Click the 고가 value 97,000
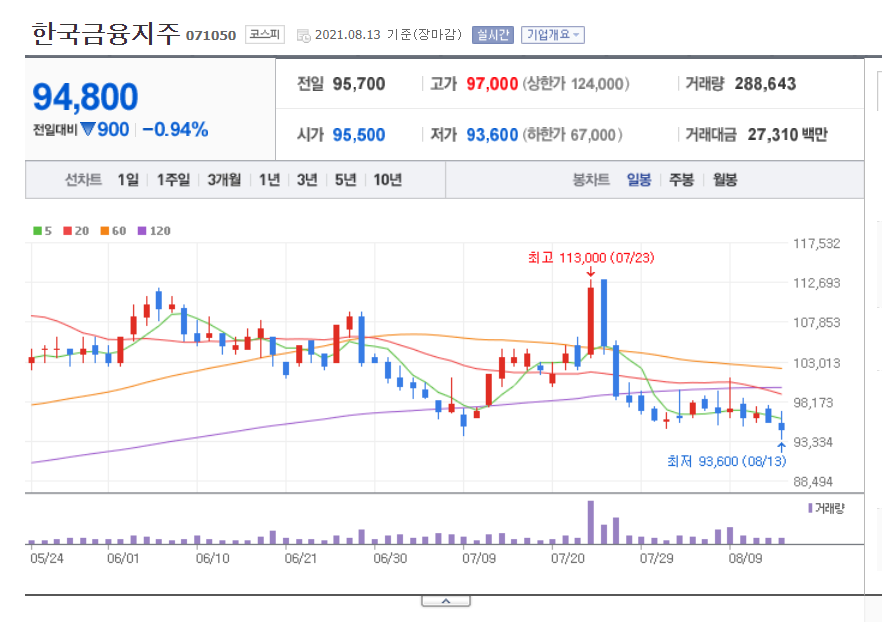 [x=492, y=84]
